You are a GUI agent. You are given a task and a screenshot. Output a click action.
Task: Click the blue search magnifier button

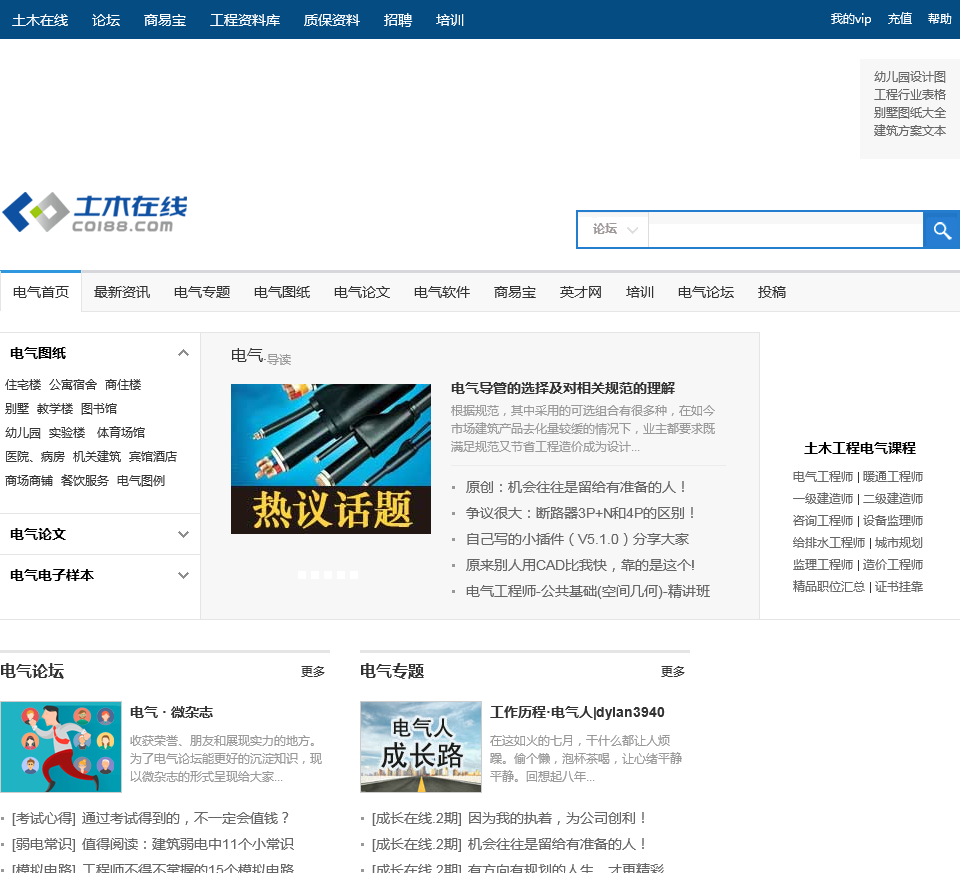(x=941, y=230)
